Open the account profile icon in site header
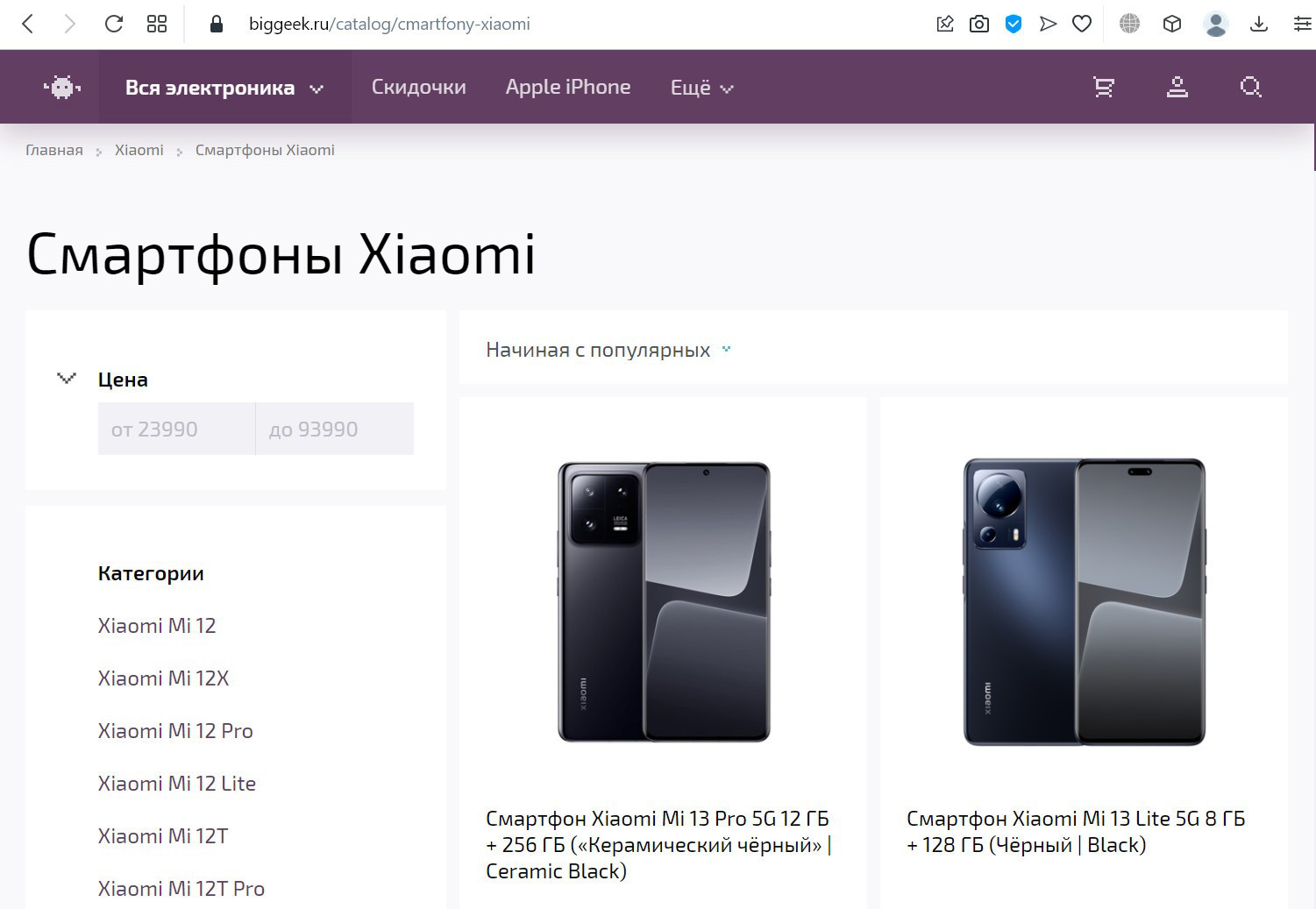 tap(1177, 87)
